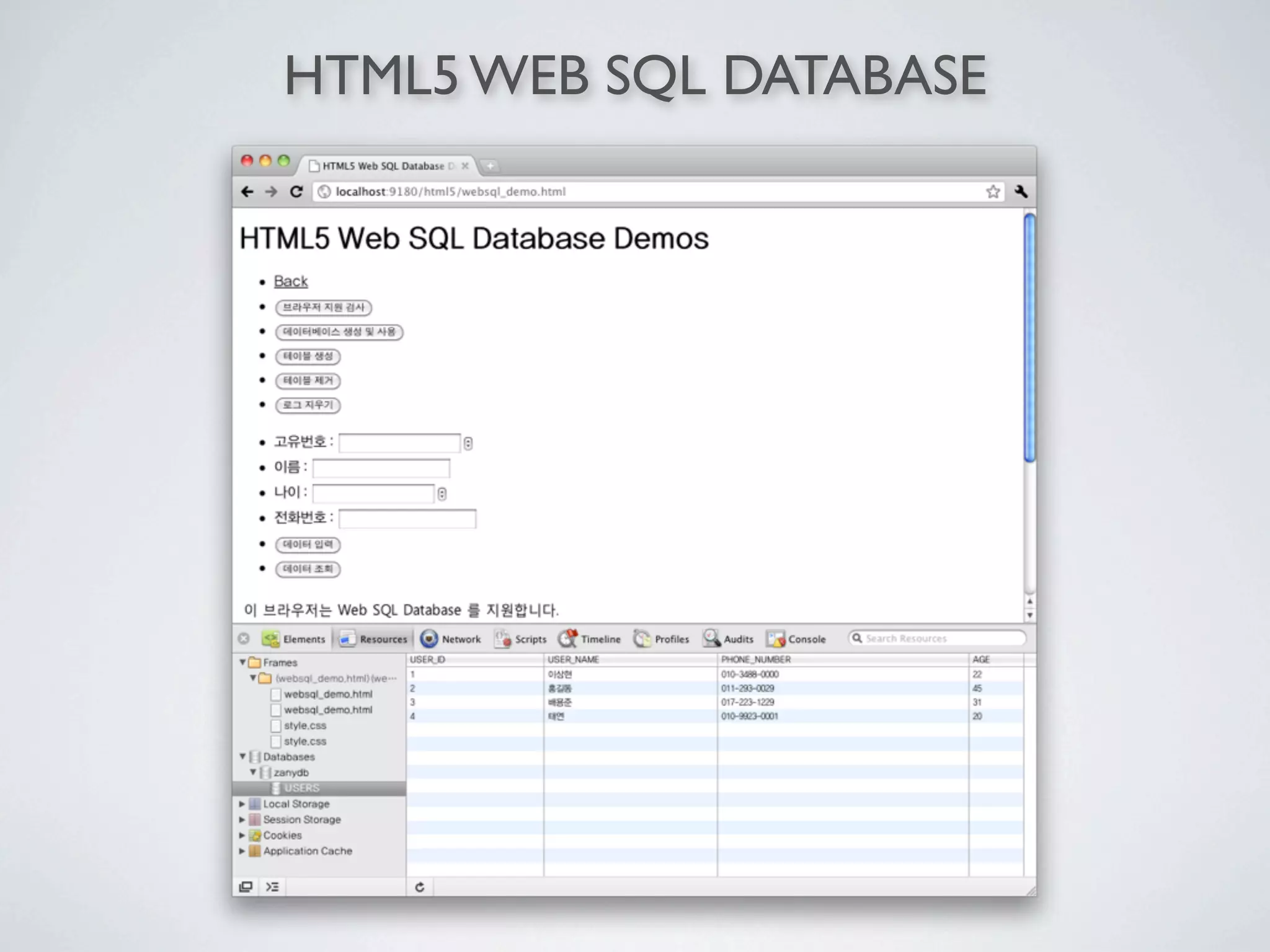The image size is (1270, 952).
Task: Click the scrollbar up arrow of the page
Action: click(x=1030, y=601)
